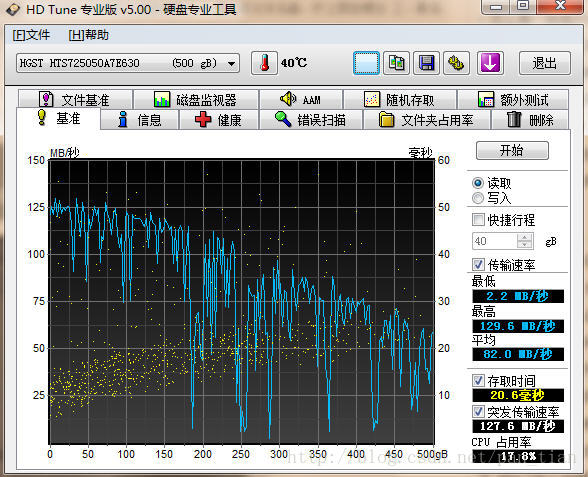588x477 pixels.
Task: Open the 额外测试 tab
Action: coord(513,100)
